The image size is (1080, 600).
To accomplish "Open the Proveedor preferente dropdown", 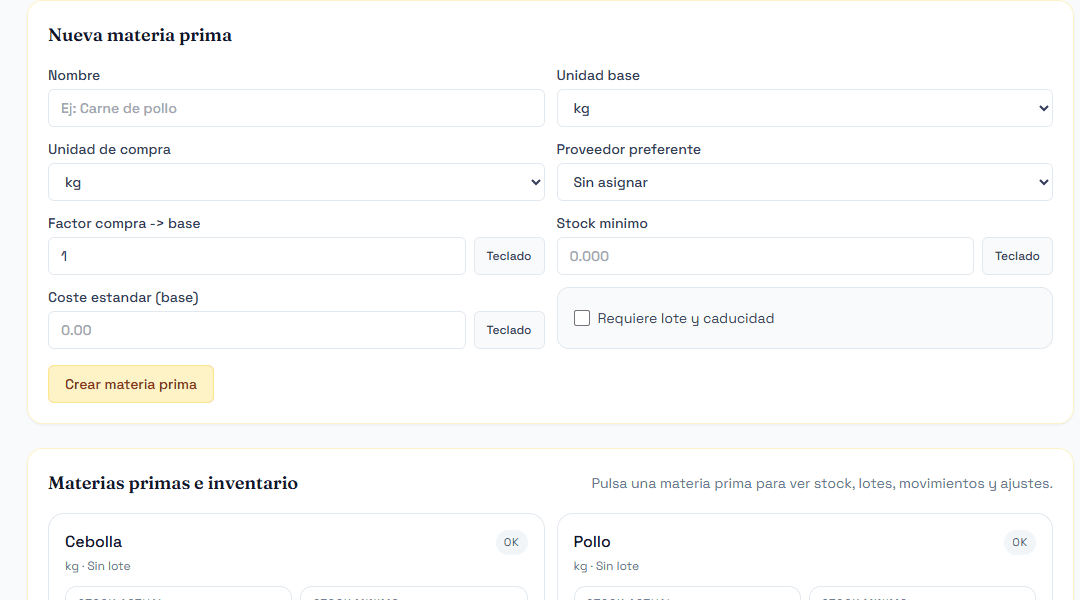I will (x=804, y=182).
